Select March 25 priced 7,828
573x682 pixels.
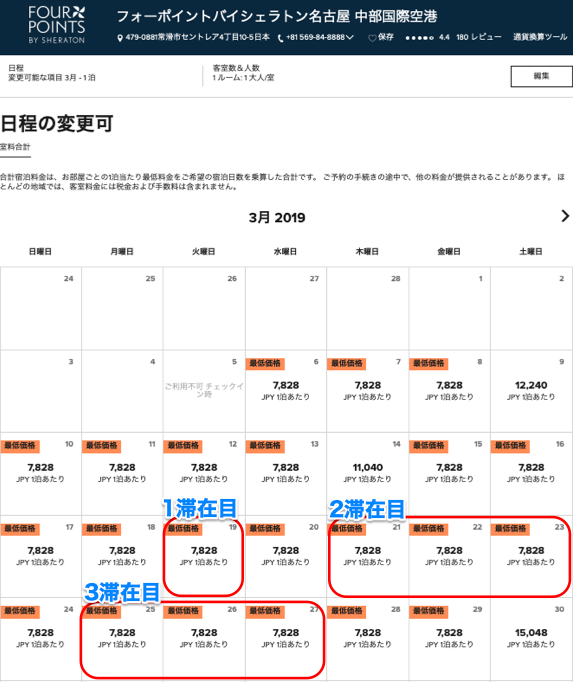click(x=122, y=639)
